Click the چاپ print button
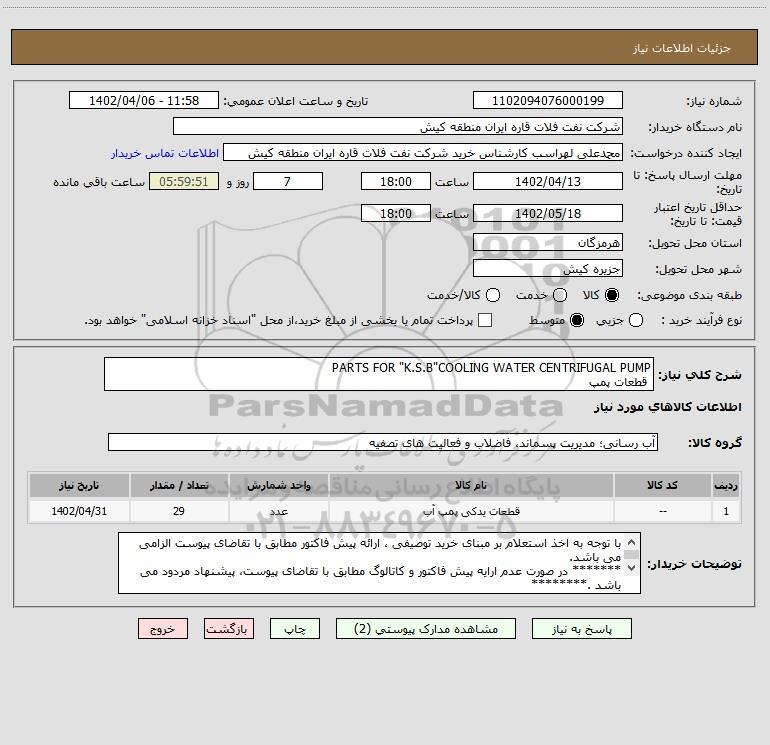This screenshot has height=745, width=770. [x=295, y=629]
